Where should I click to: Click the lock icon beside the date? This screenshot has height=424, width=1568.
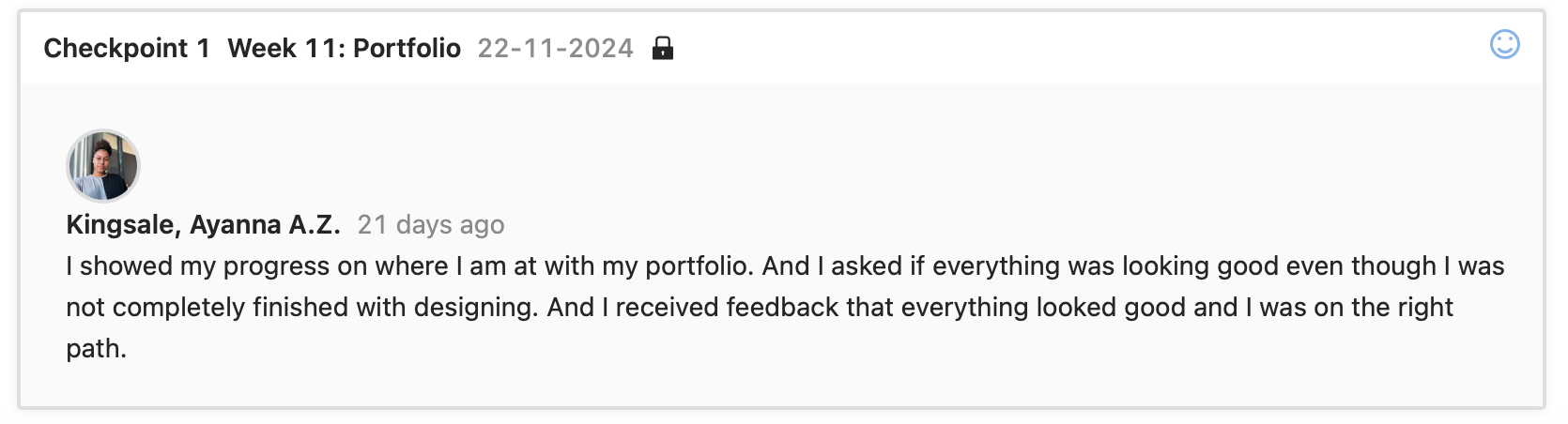pos(663,48)
